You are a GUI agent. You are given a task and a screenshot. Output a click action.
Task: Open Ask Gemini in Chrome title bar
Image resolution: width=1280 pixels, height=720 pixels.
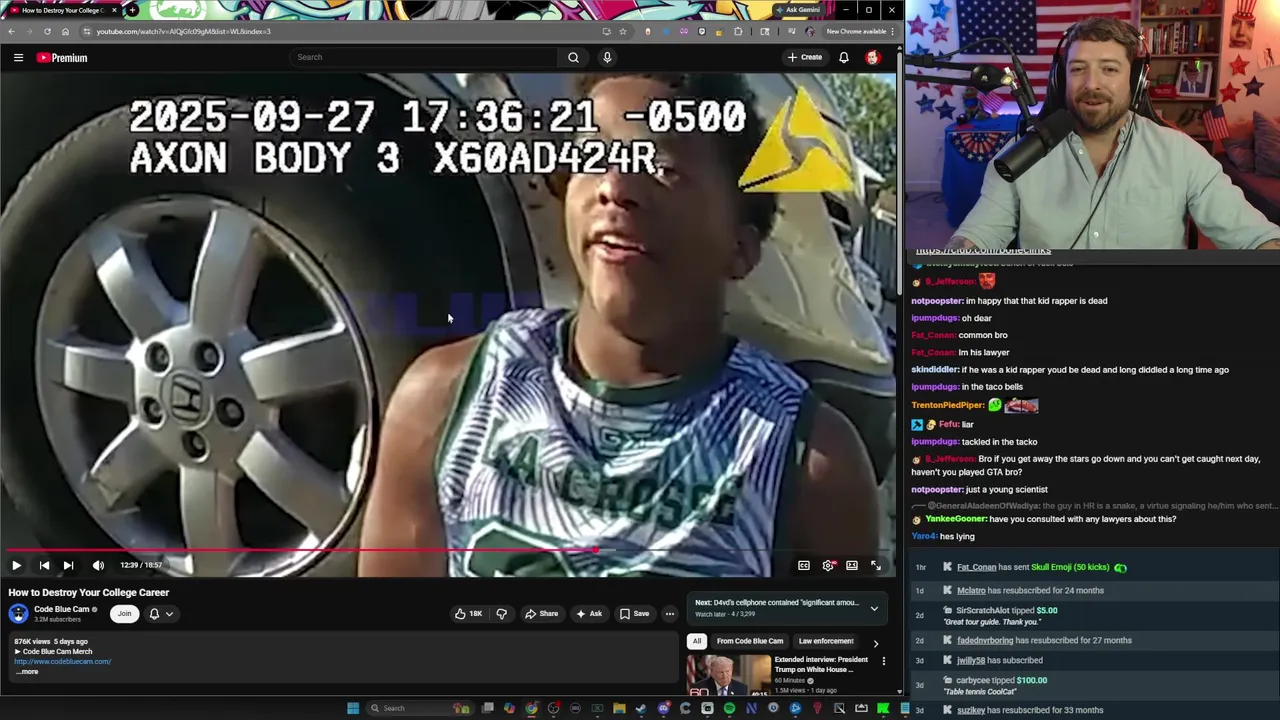click(x=799, y=10)
